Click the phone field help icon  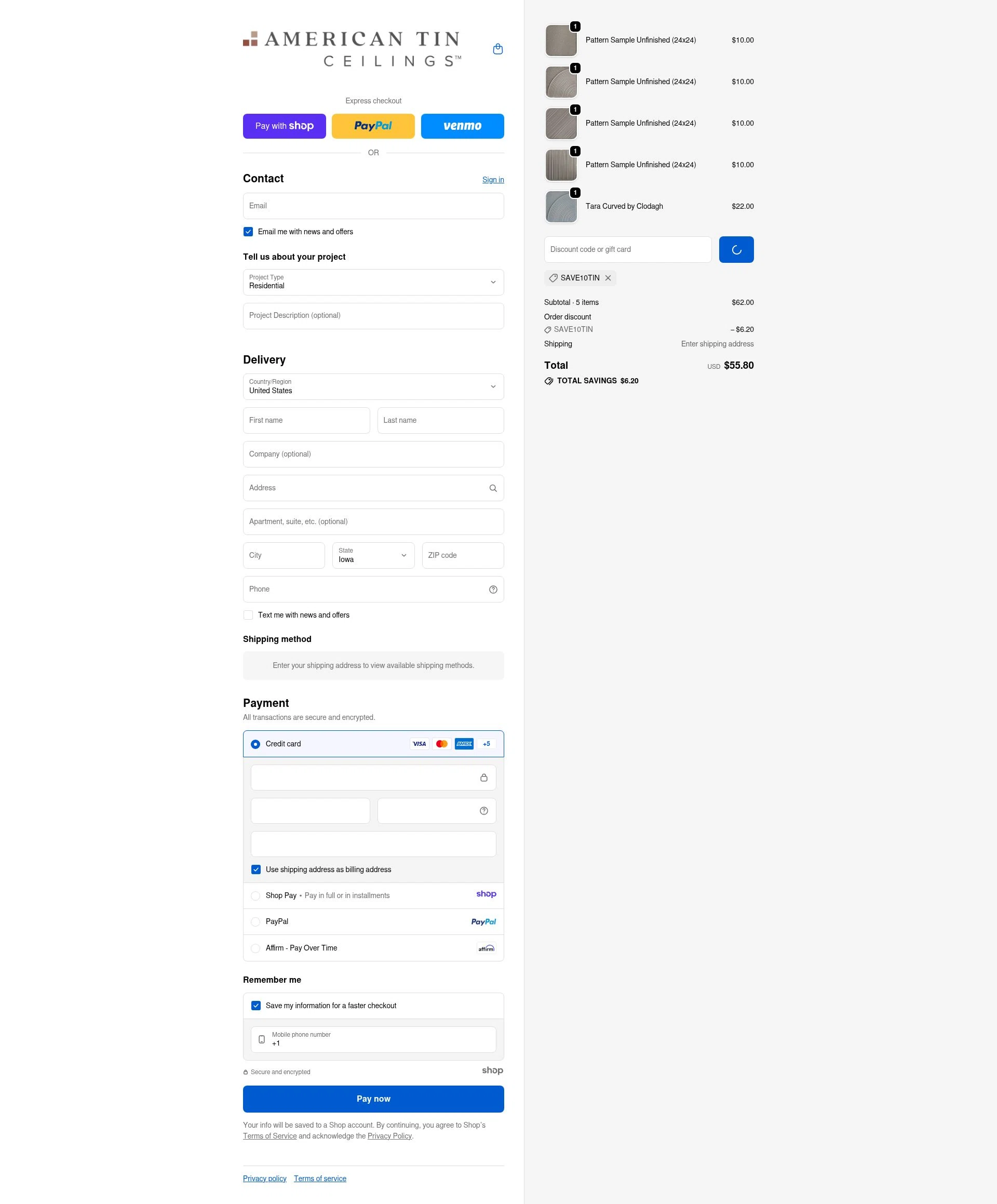coord(492,590)
